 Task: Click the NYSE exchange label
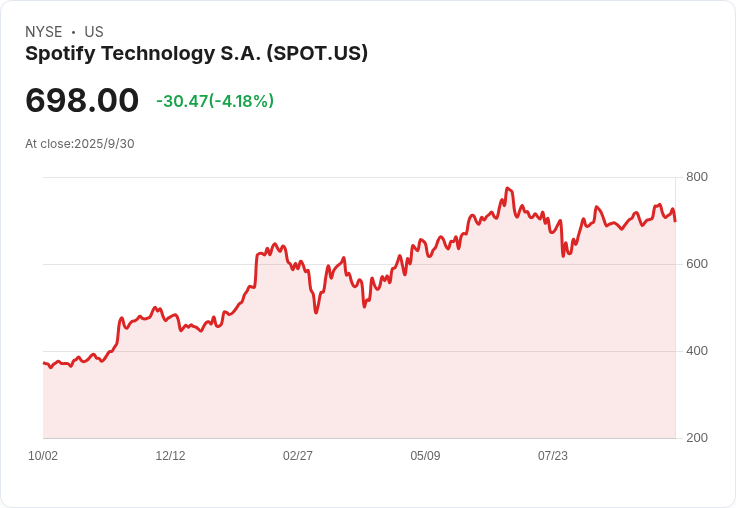(x=43, y=32)
